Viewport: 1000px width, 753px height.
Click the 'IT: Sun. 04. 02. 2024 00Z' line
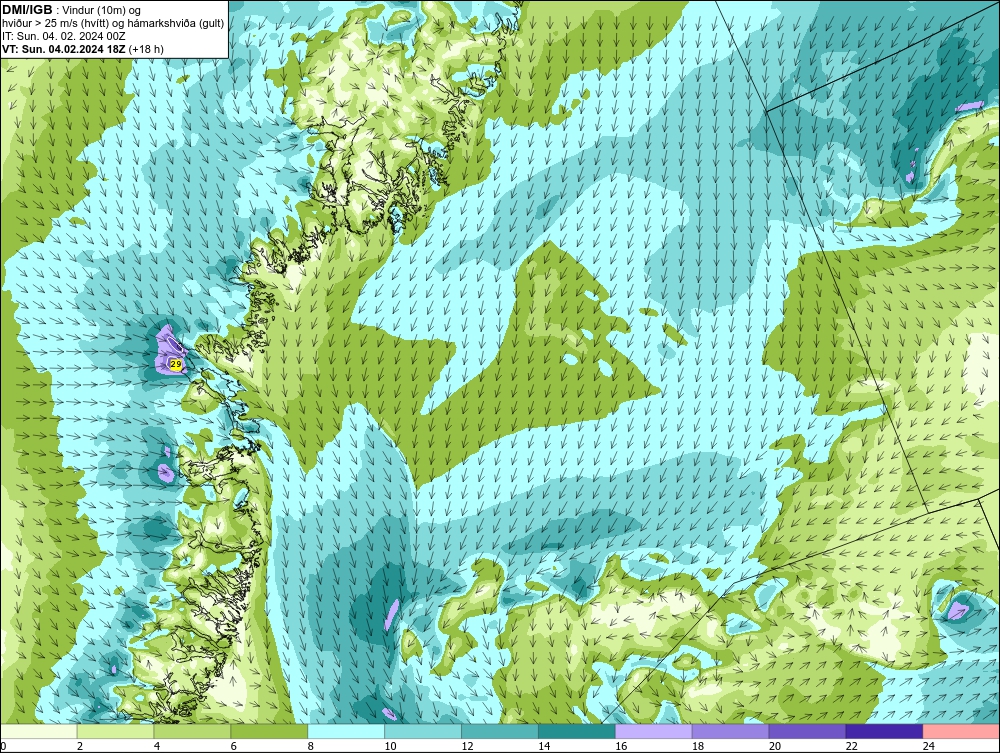64,36
